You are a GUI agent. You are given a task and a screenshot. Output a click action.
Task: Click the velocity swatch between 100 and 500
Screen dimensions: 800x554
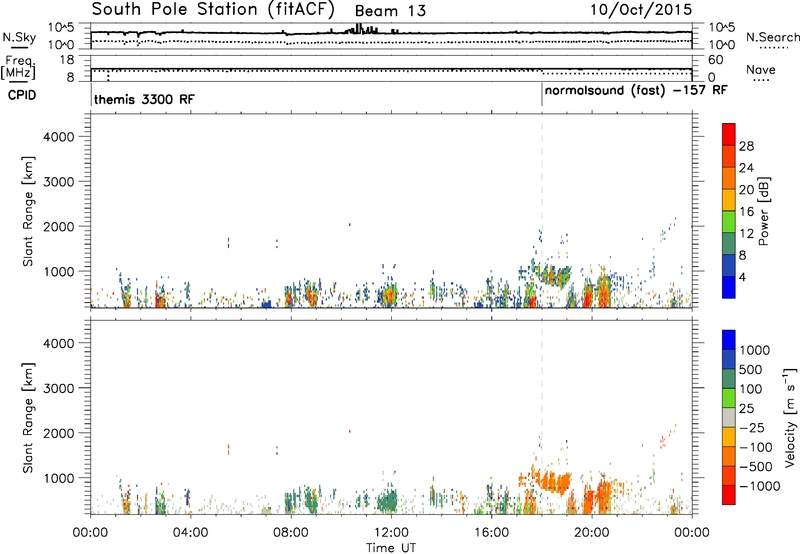729,379
